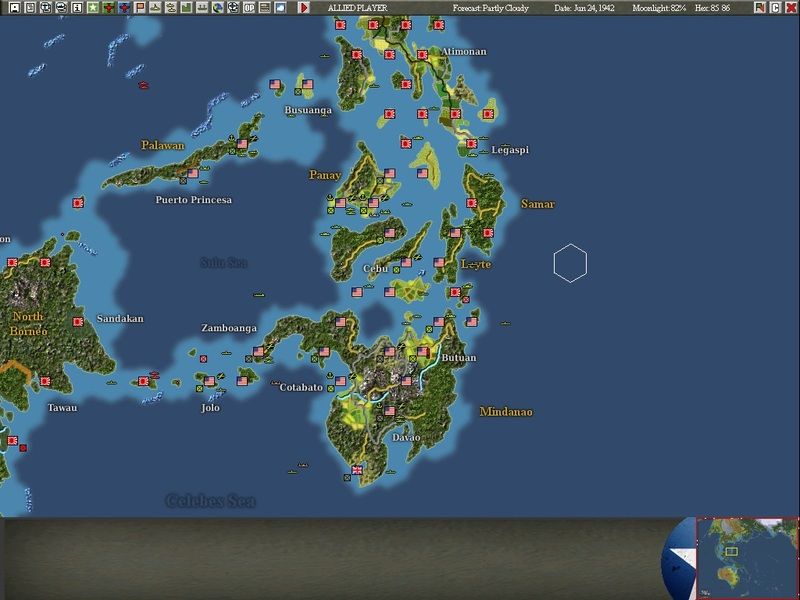Click the red X exit icon
Screen dimensions: 800x600
791,7
